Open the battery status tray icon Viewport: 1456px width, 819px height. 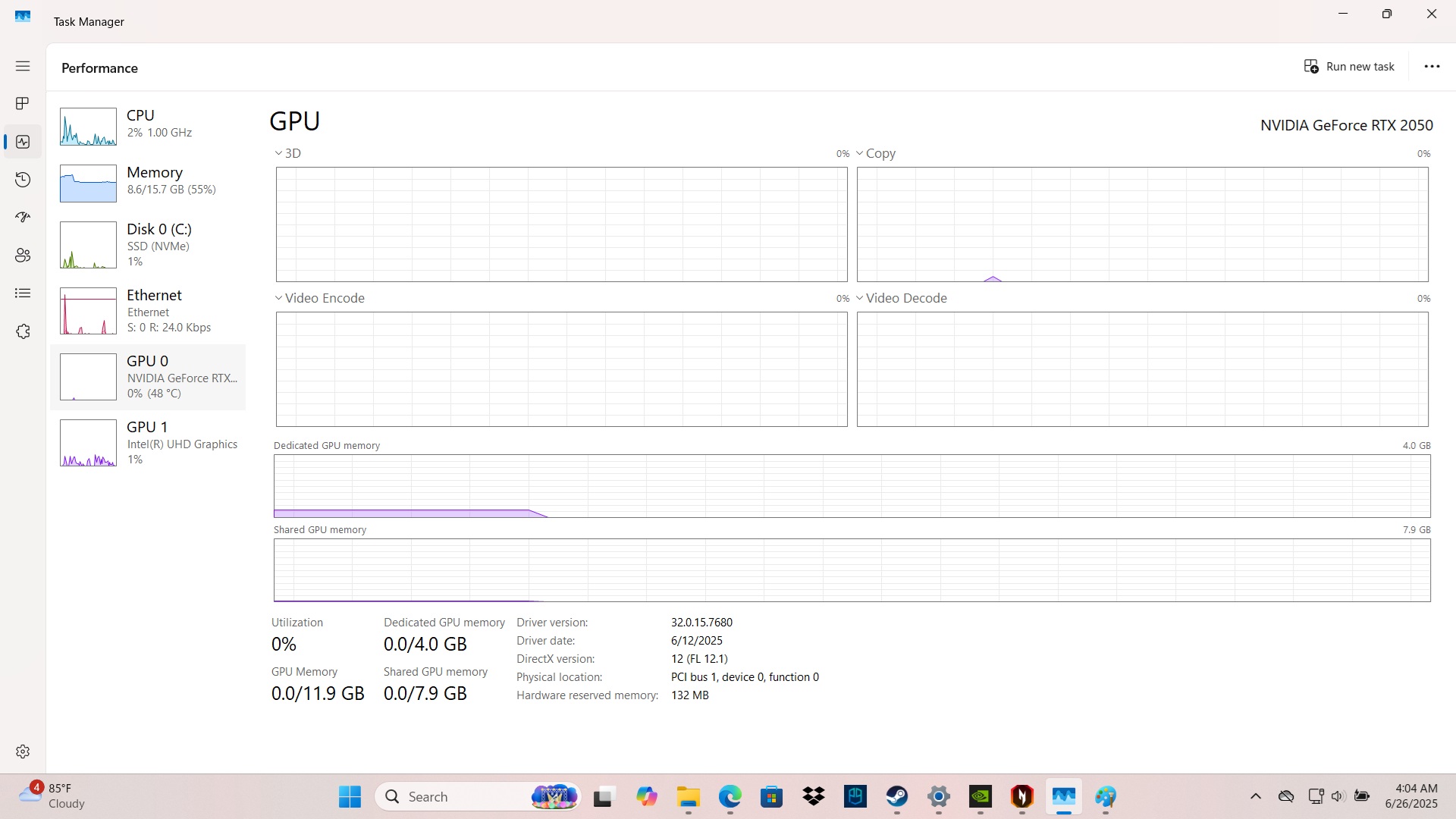(1362, 796)
